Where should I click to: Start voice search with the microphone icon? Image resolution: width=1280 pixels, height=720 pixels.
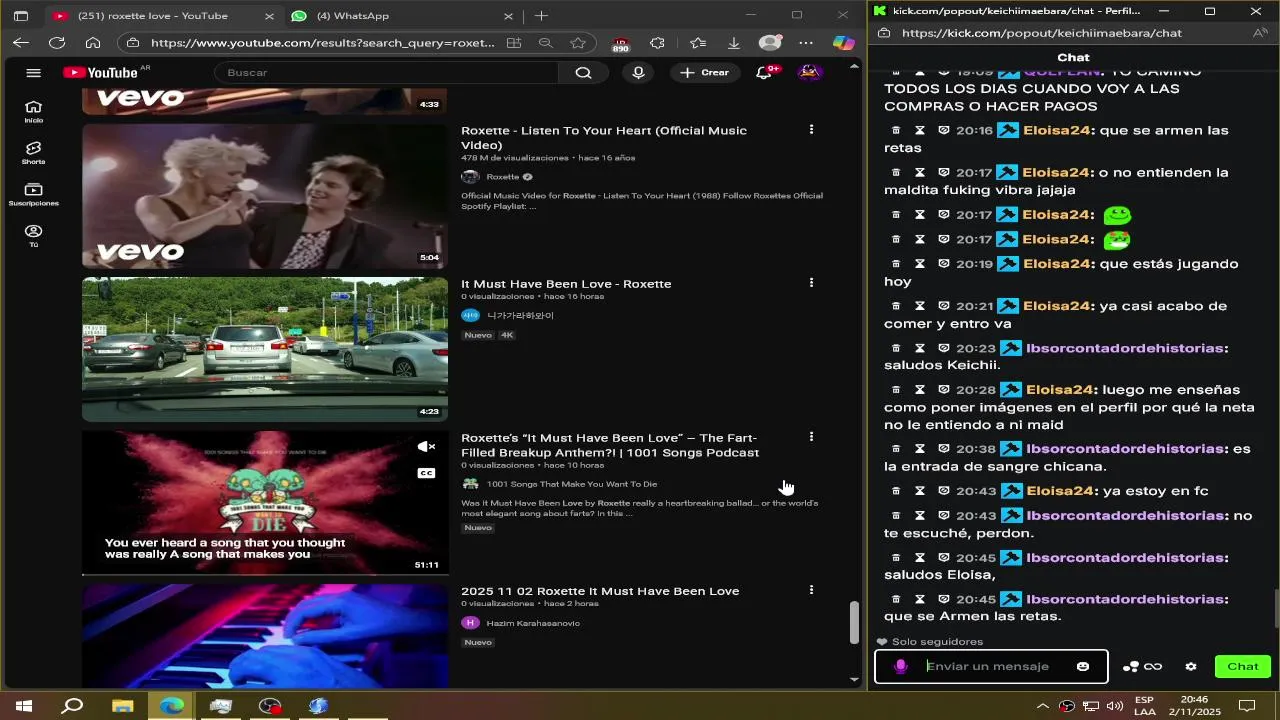click(x=638, y=72)
